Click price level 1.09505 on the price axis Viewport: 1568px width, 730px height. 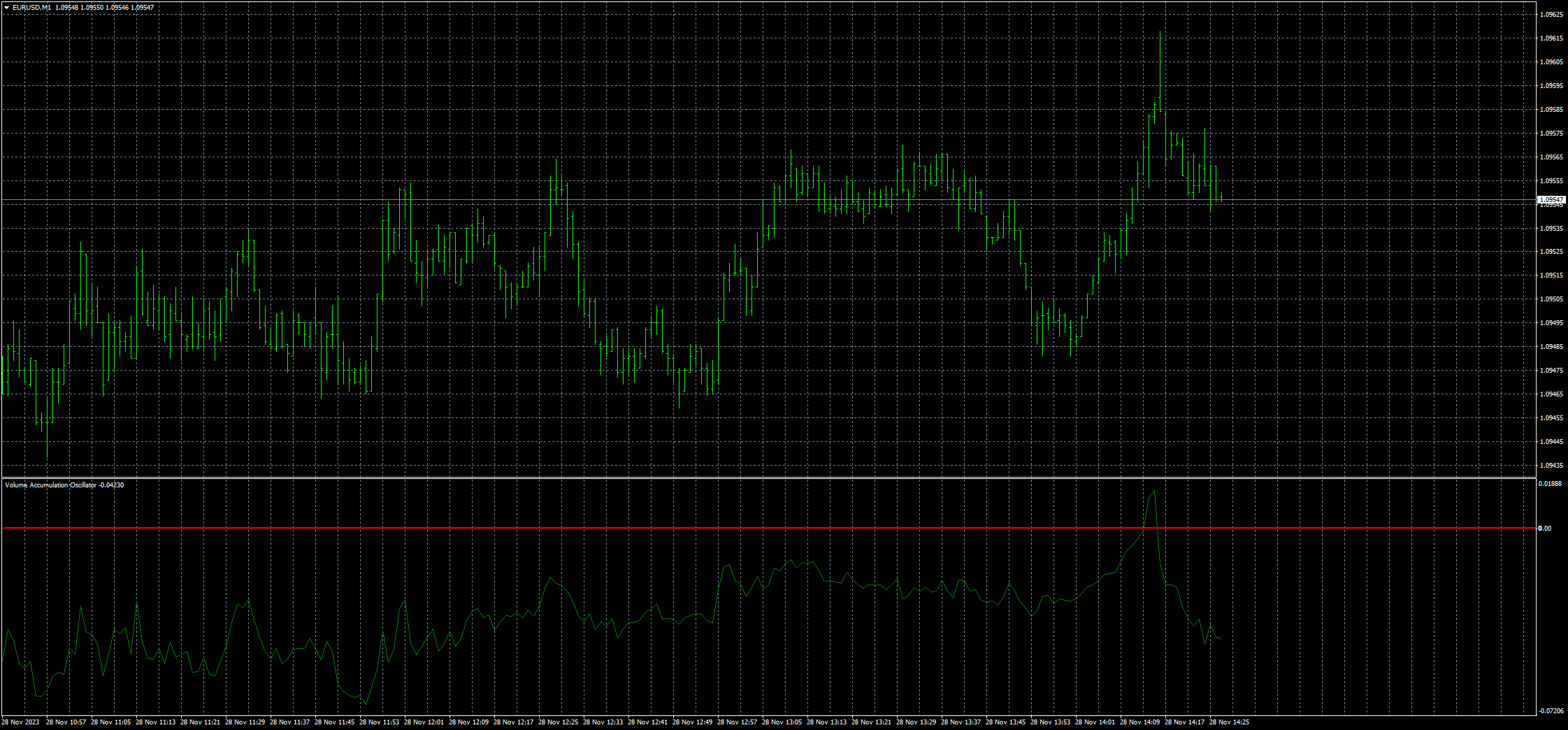click(1551, 299)
